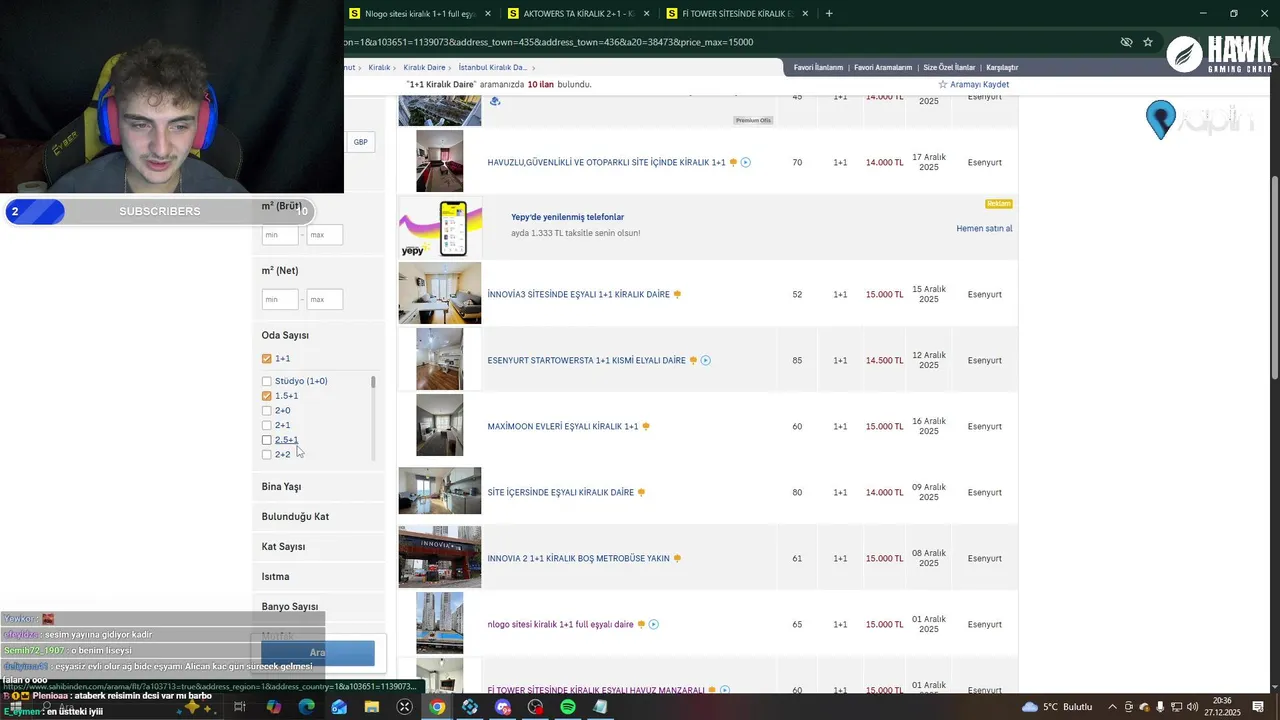
Task: Expand the Banyo Sayısı filter section
Action: (x=318, y=607)
